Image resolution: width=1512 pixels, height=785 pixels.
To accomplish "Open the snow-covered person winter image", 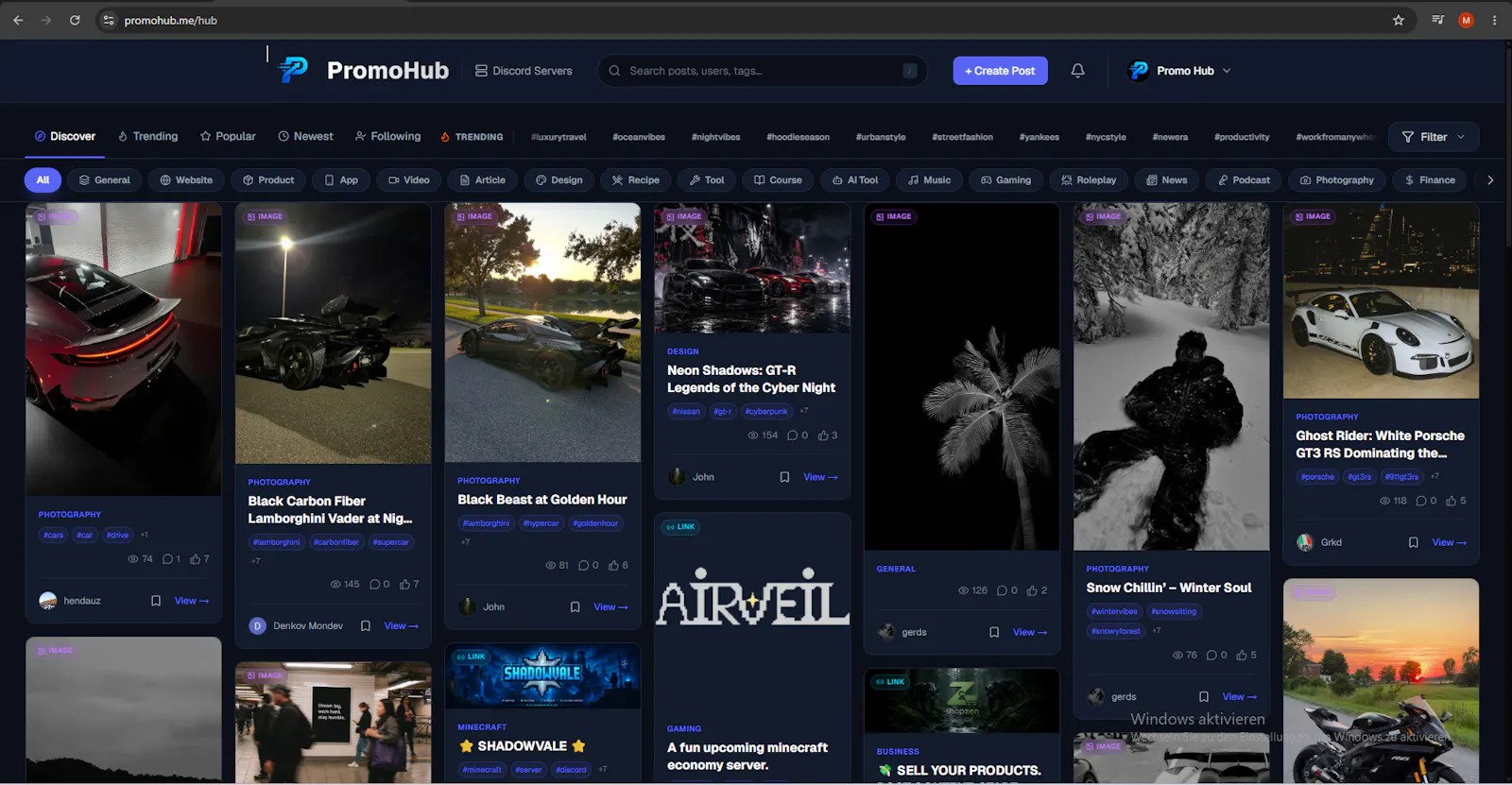I will pos(1171,377).
